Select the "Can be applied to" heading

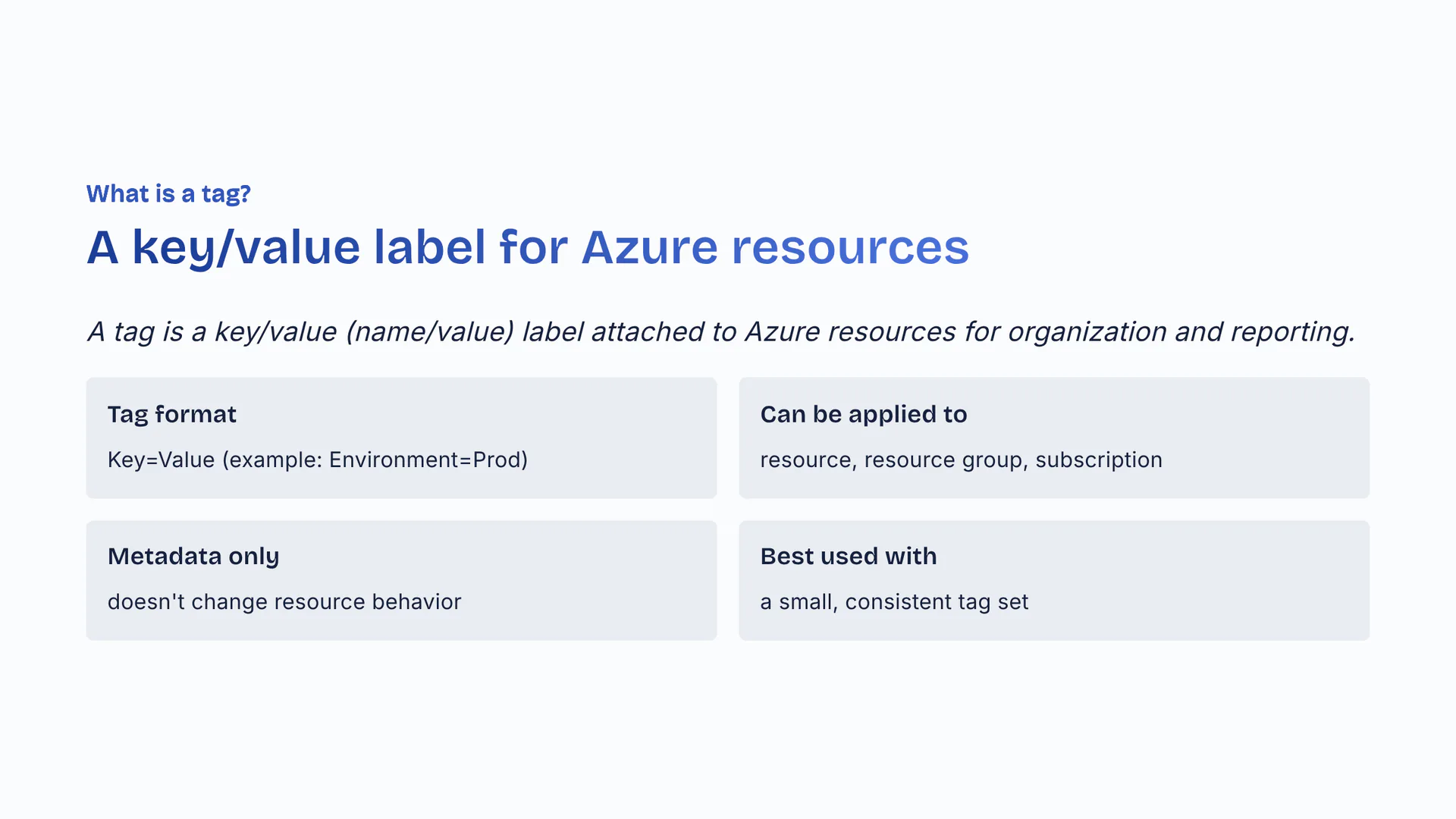[863, 414]
